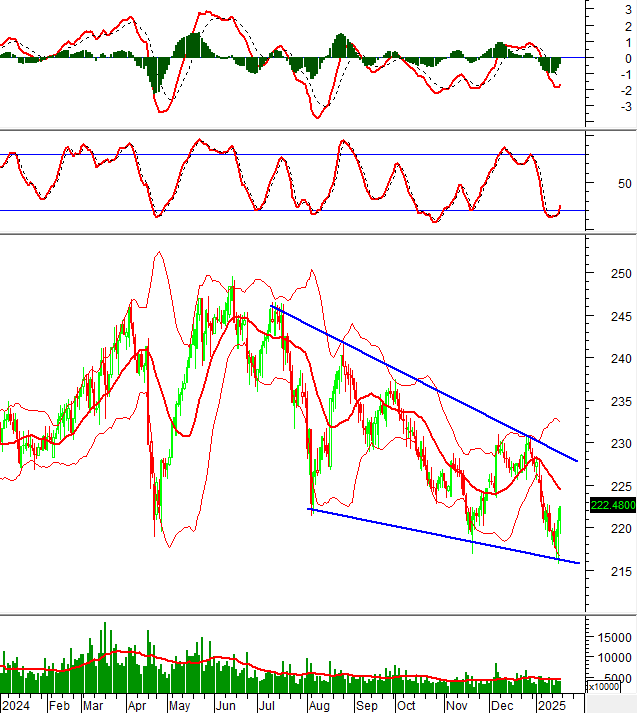
Task: Click the oscillator's upper blue overbought line
Action: click(x=292, y=155)
